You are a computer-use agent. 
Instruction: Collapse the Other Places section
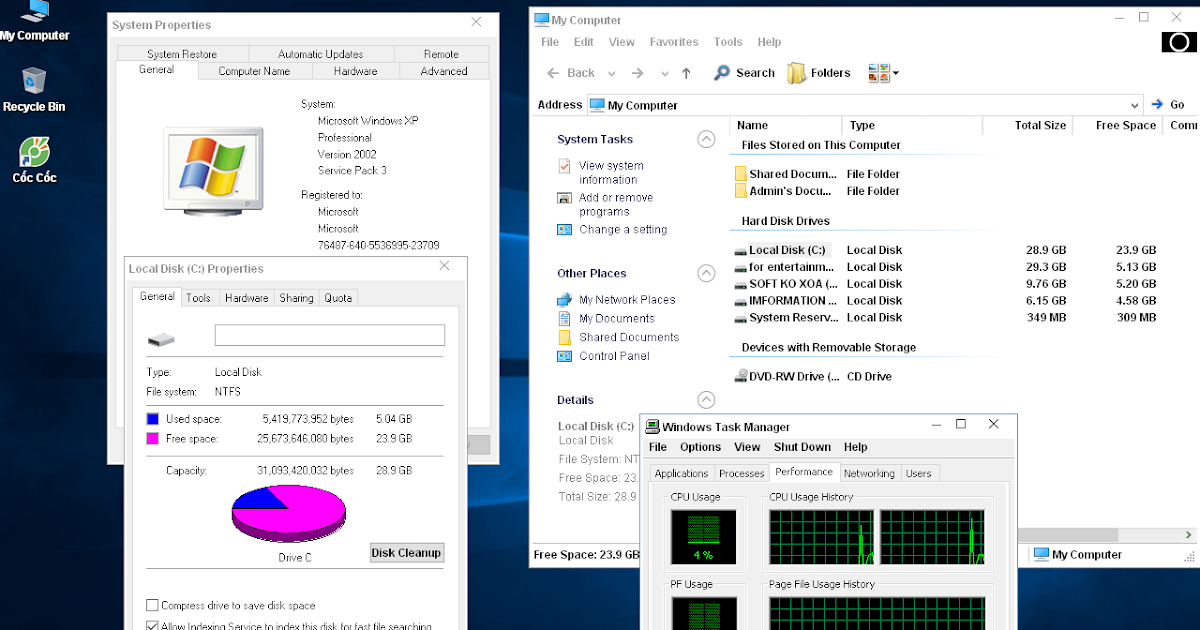706,273
